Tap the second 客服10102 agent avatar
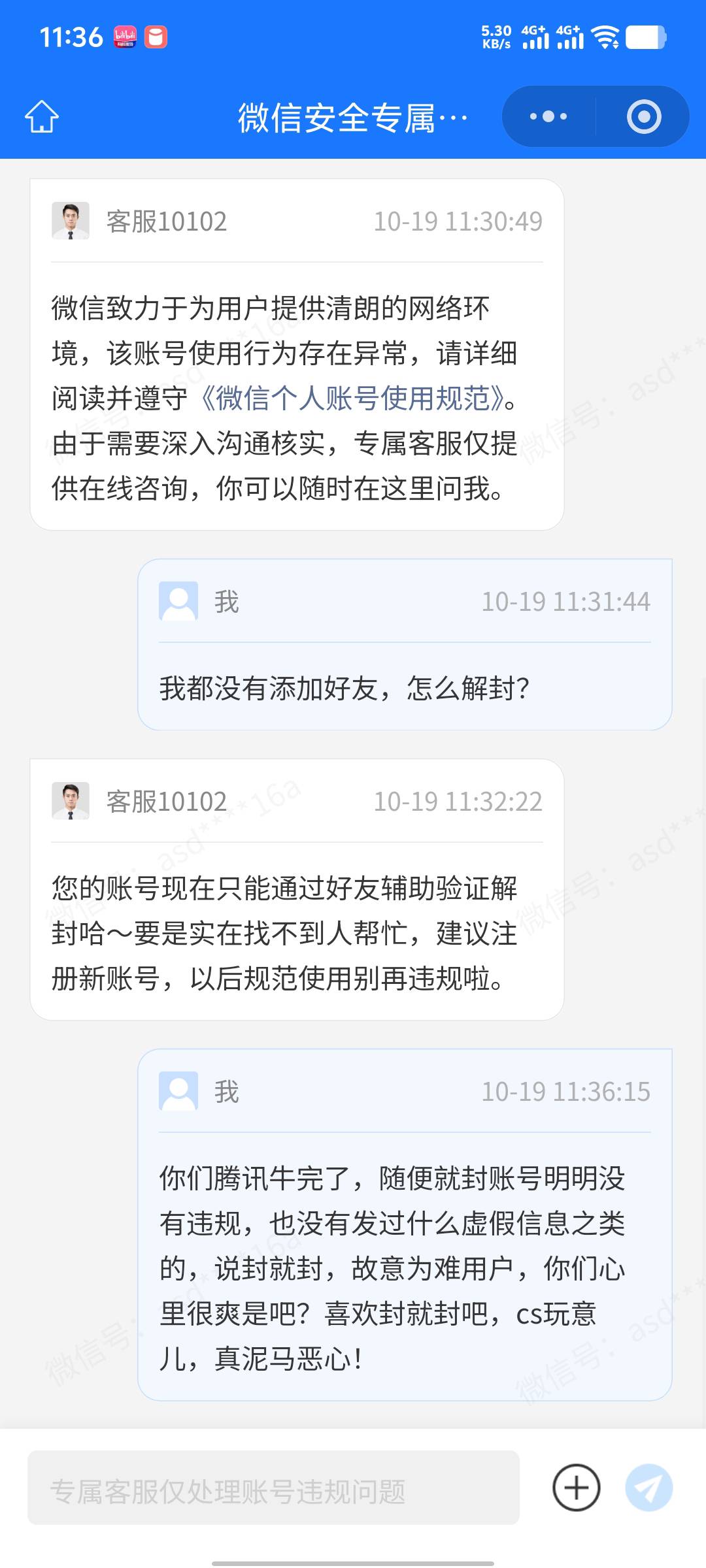 pyautogui.click(x=71, y=801)
